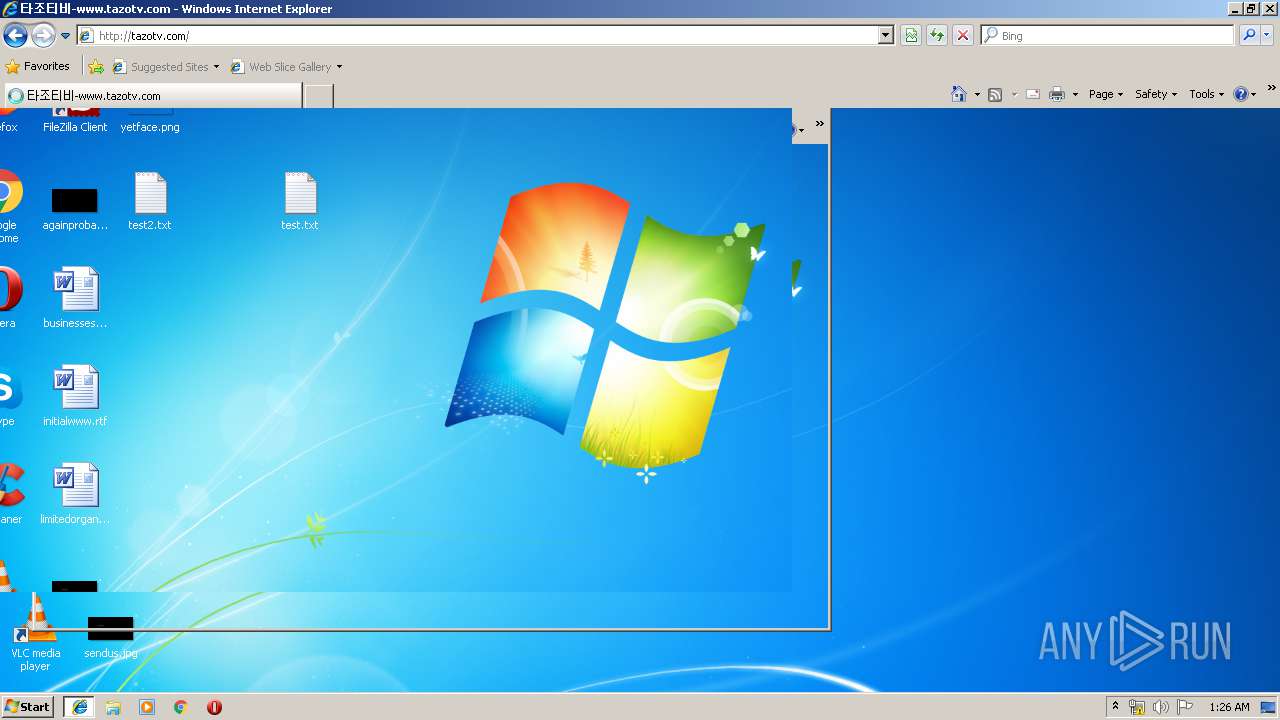Click the Help question mark icon
The image size is (1280, 720).
pos(1241,94)
